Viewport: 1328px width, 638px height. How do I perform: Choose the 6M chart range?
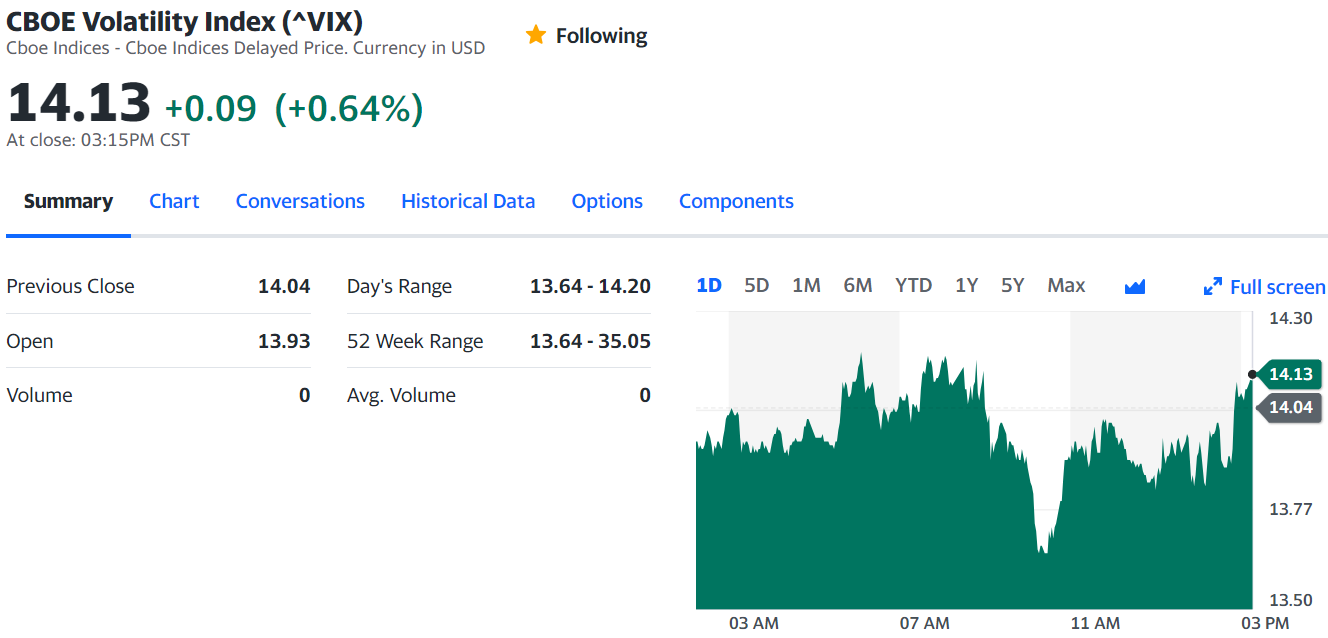(858, 285)
